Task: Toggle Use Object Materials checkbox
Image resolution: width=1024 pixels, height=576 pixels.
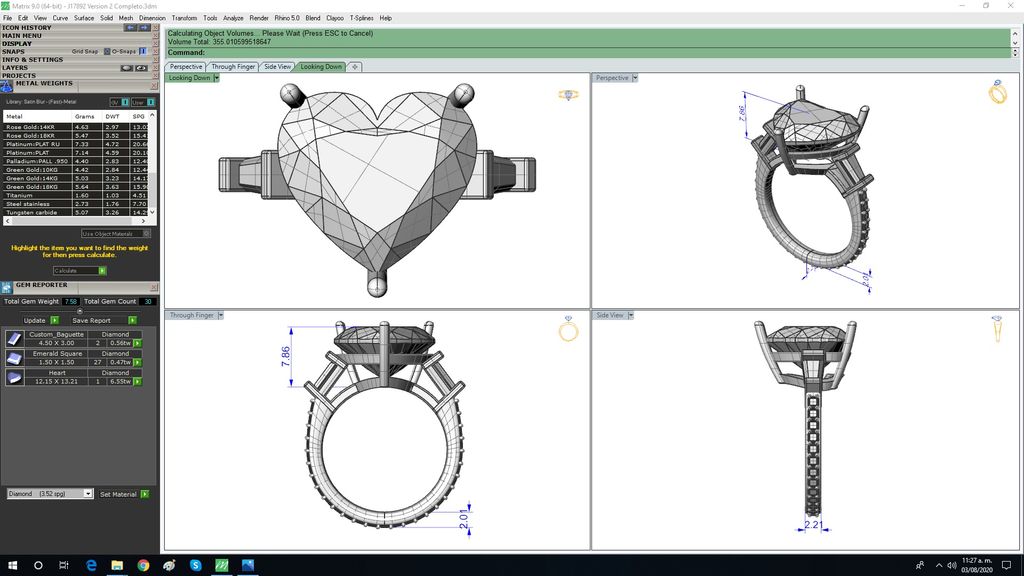Action: [x=146, y=233]
